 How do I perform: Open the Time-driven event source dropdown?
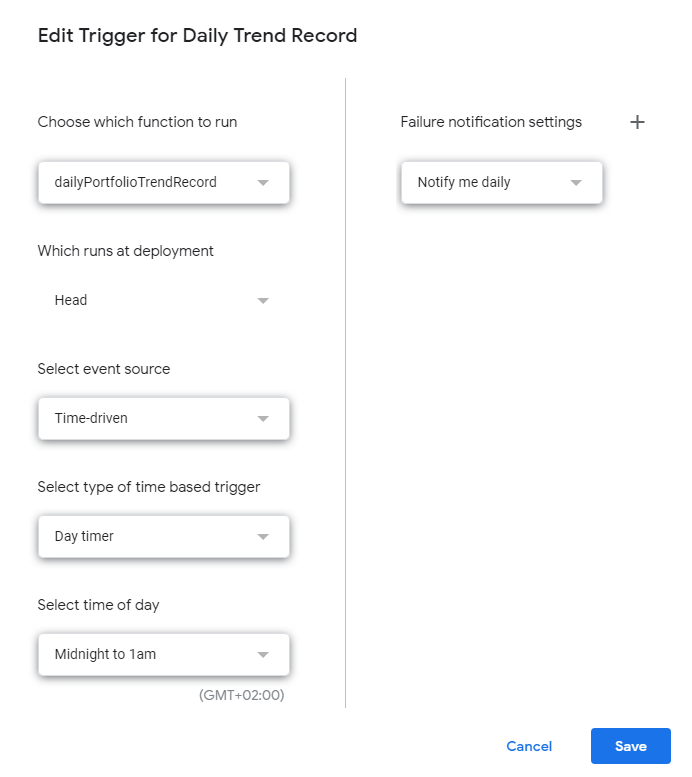coord(150,419)
